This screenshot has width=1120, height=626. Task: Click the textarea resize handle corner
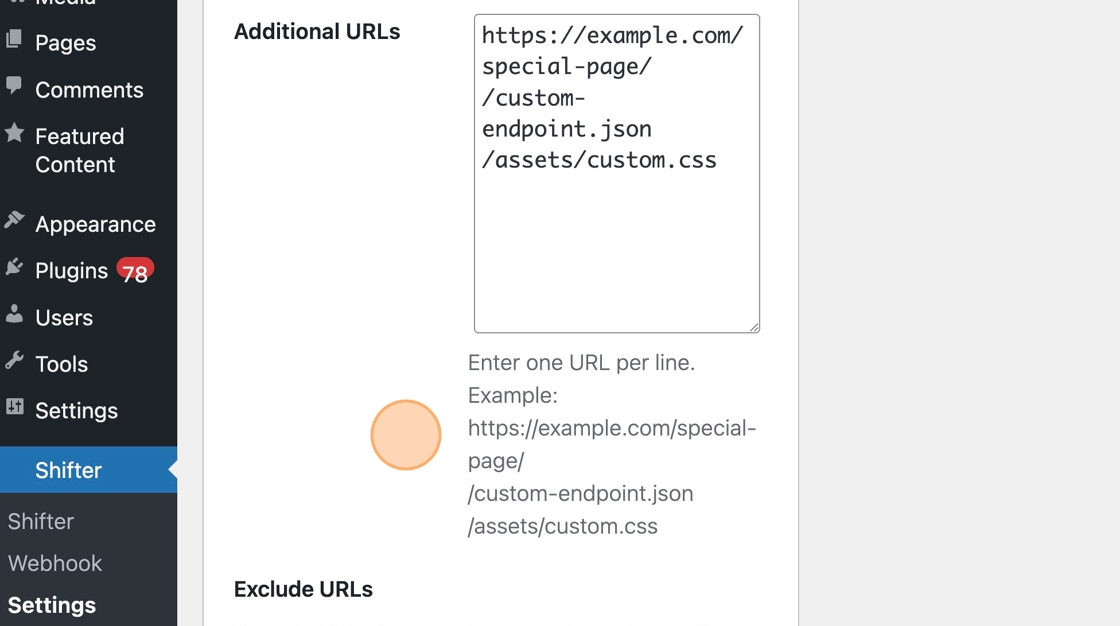pyautogui.click(x=754, y=327)
